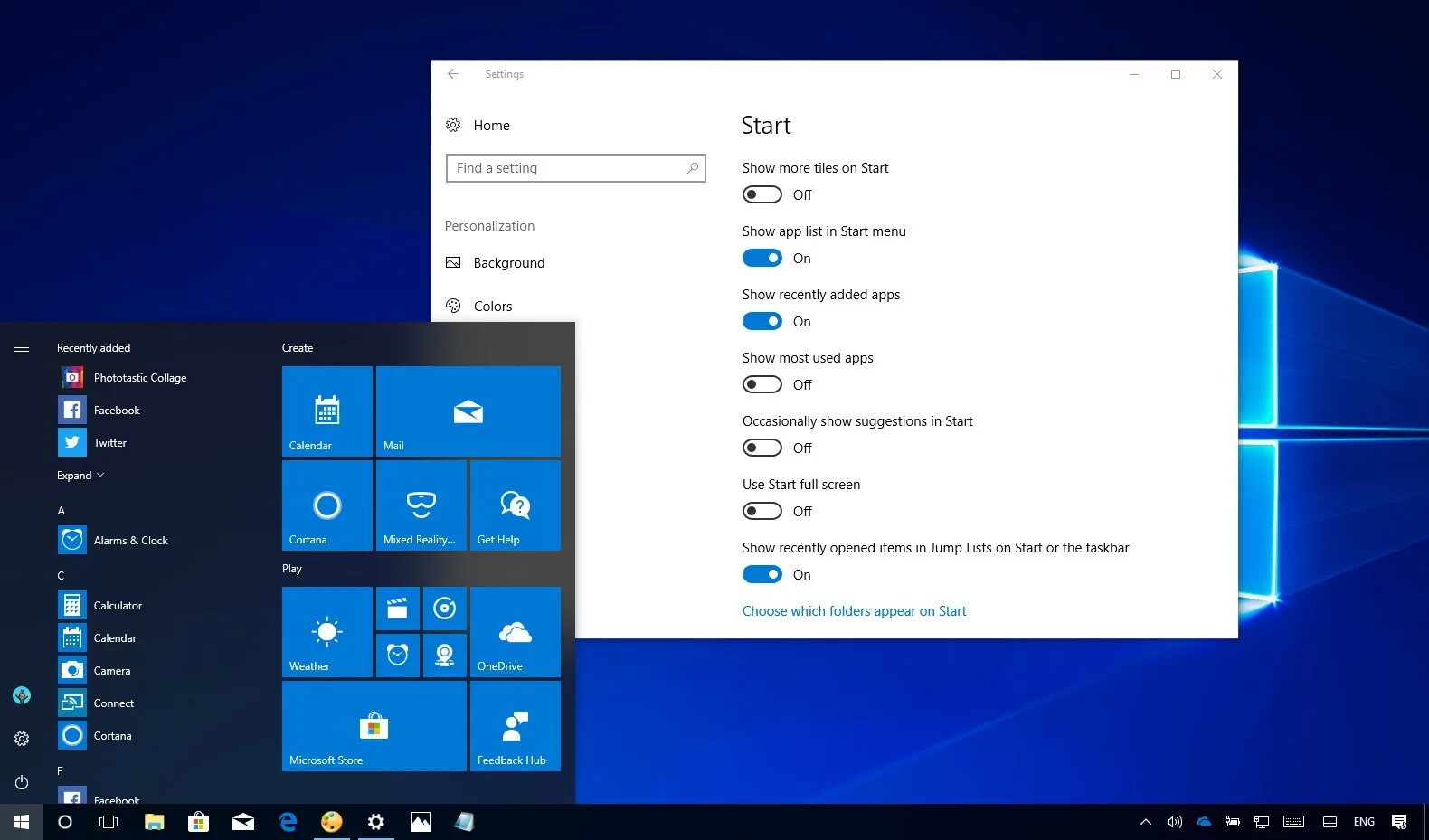Open Colors personalization page
The width and height of the screenshot is (1429, 840).
[478, 307]
